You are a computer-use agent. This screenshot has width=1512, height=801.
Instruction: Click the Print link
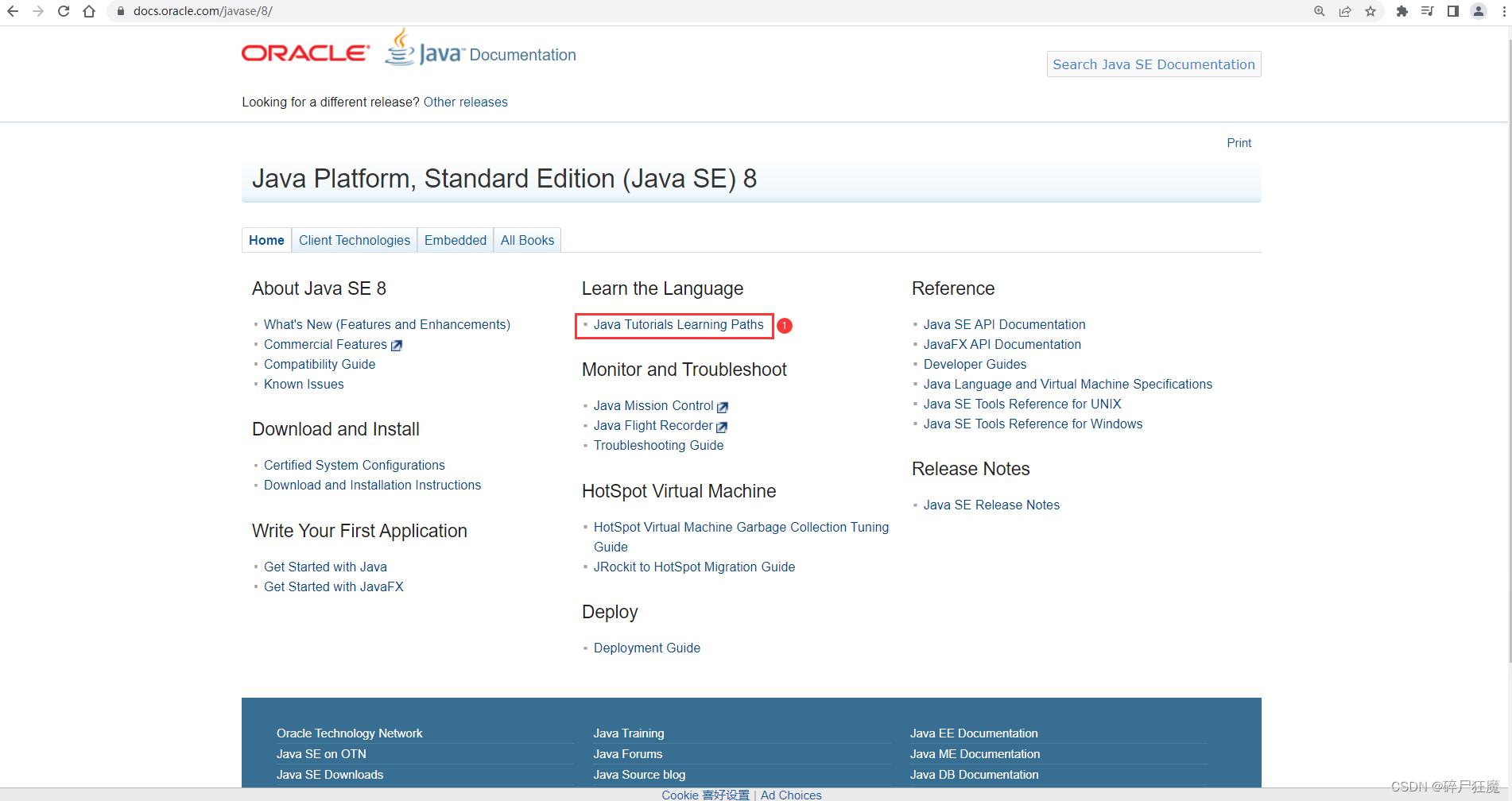click(x=1239, y=143)
